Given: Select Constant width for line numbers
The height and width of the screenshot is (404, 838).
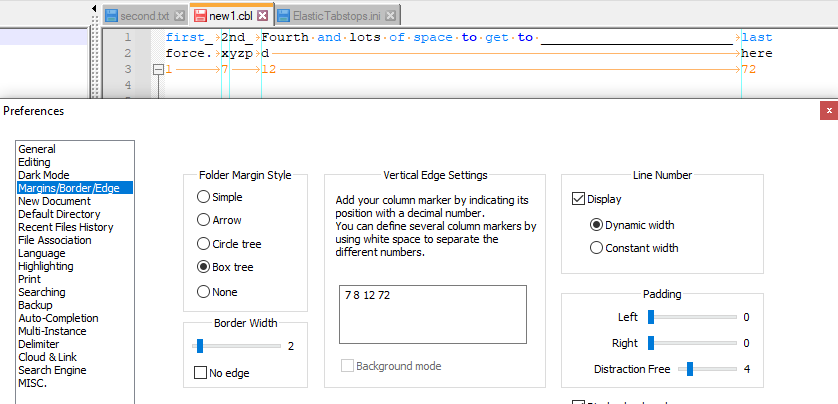Looking at the screenshot, I should click(x=596, y=248).
